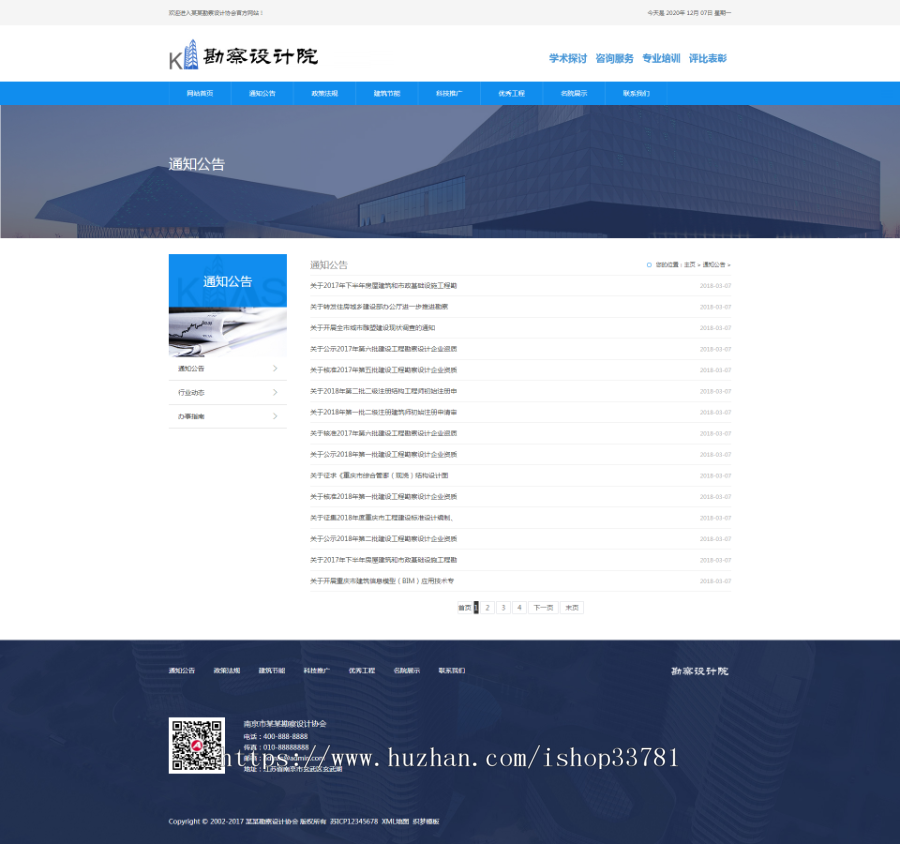Open sidebar item 行业动态
Image resolution: width=900 pixels, height=844 pixels.
pos(228,393)
